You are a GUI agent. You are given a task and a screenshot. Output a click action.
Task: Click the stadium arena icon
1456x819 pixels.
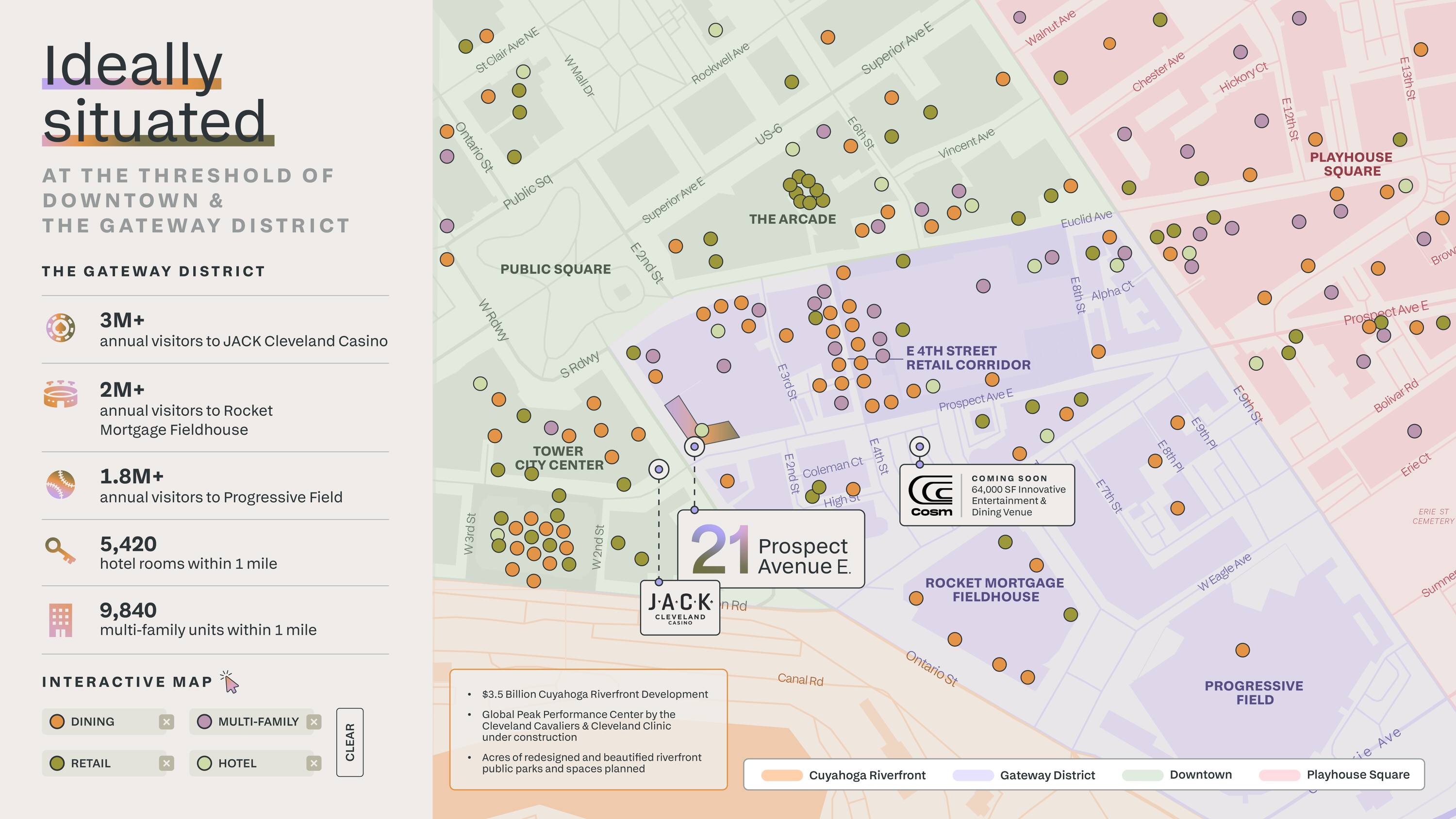pyautogui.click(x=61, y=394)
